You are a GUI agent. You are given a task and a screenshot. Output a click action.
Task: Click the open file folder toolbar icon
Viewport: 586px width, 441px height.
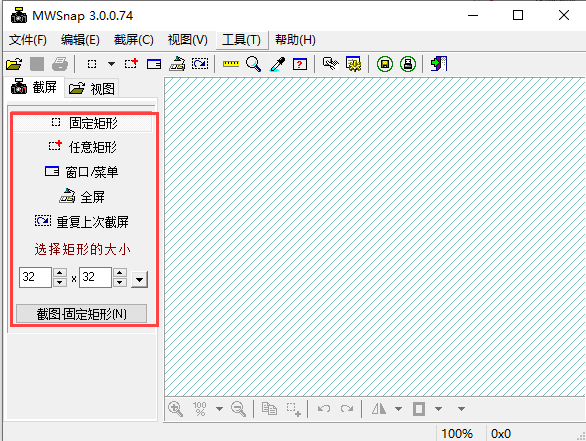(14, 64)
